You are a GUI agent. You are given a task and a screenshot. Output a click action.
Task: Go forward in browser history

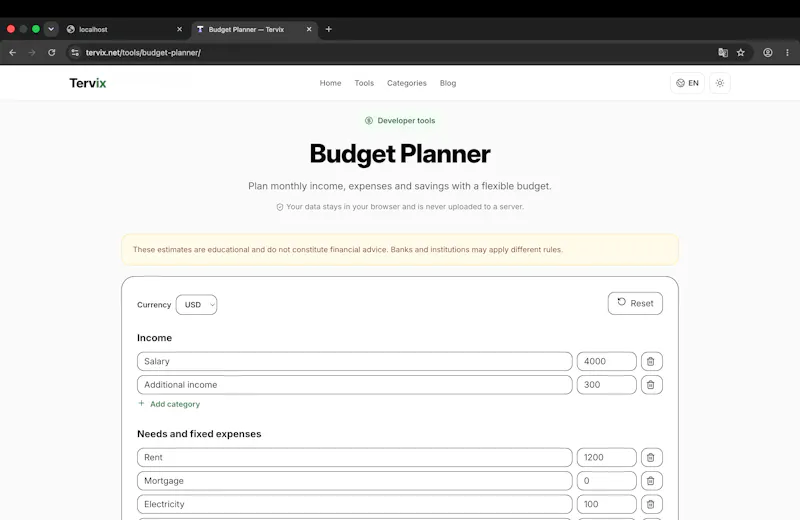[x=32, y=53]
